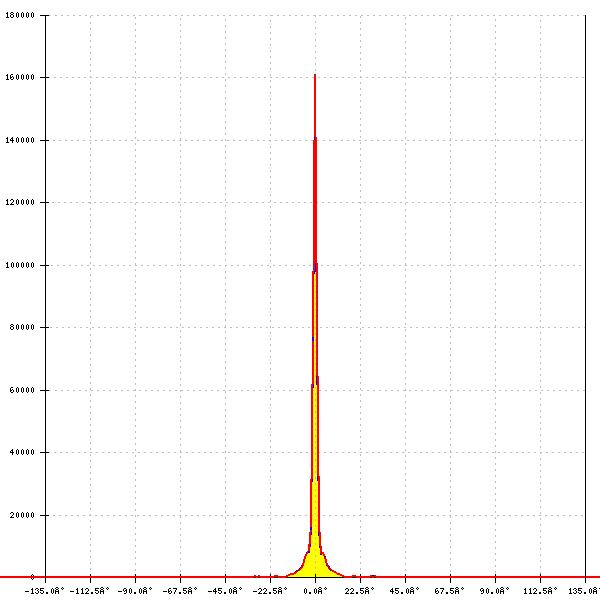Screen dimensions: 600x600
Task: Click the 100000 y-axis label
Action: tap(20, 265)
